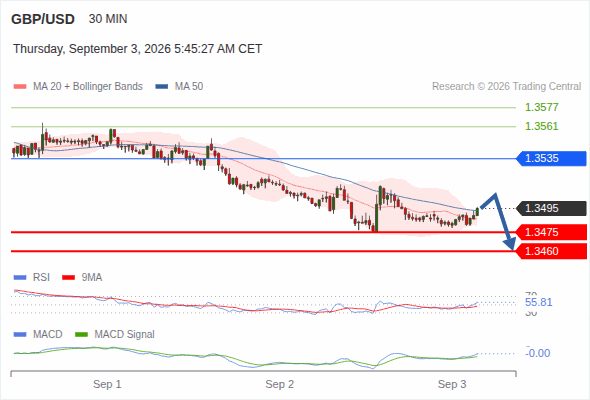
Task: Click the red 1.3460 support price tag
Action: [x=551, y=251]
